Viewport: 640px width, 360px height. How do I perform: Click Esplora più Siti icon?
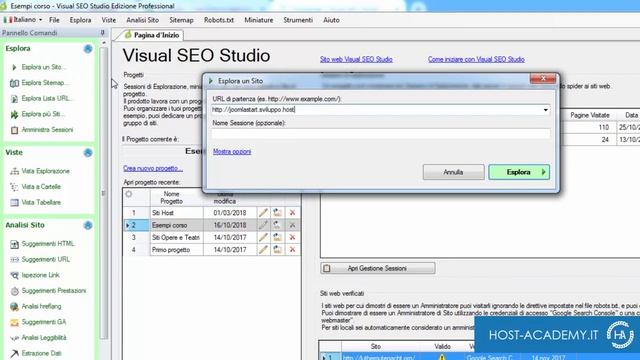pyautogui.click(x=14, y=114)
